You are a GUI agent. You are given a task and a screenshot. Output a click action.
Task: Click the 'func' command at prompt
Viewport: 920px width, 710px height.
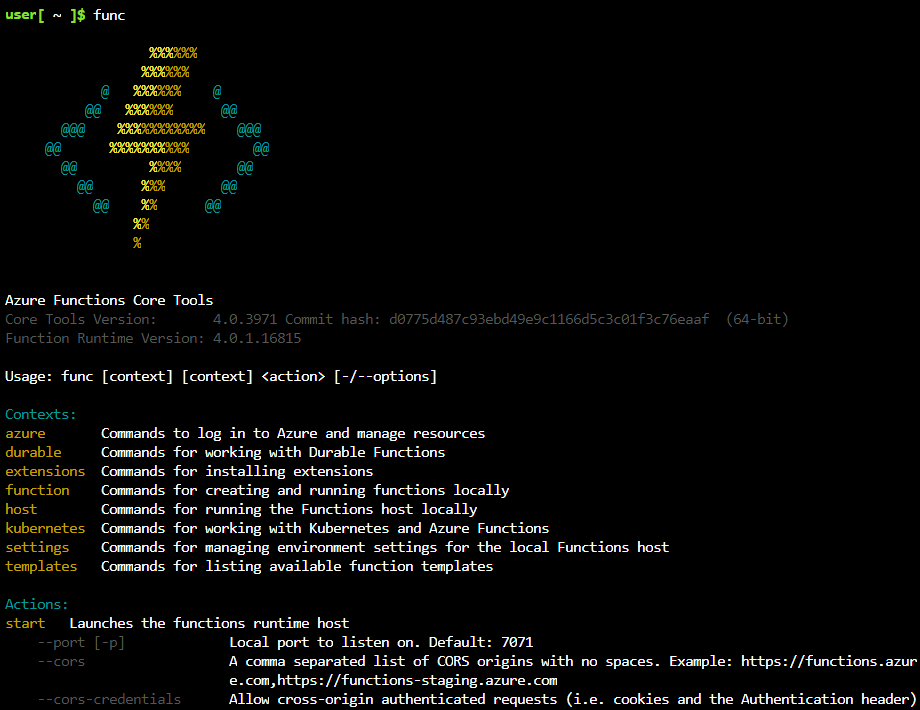(x=109, y=15)
